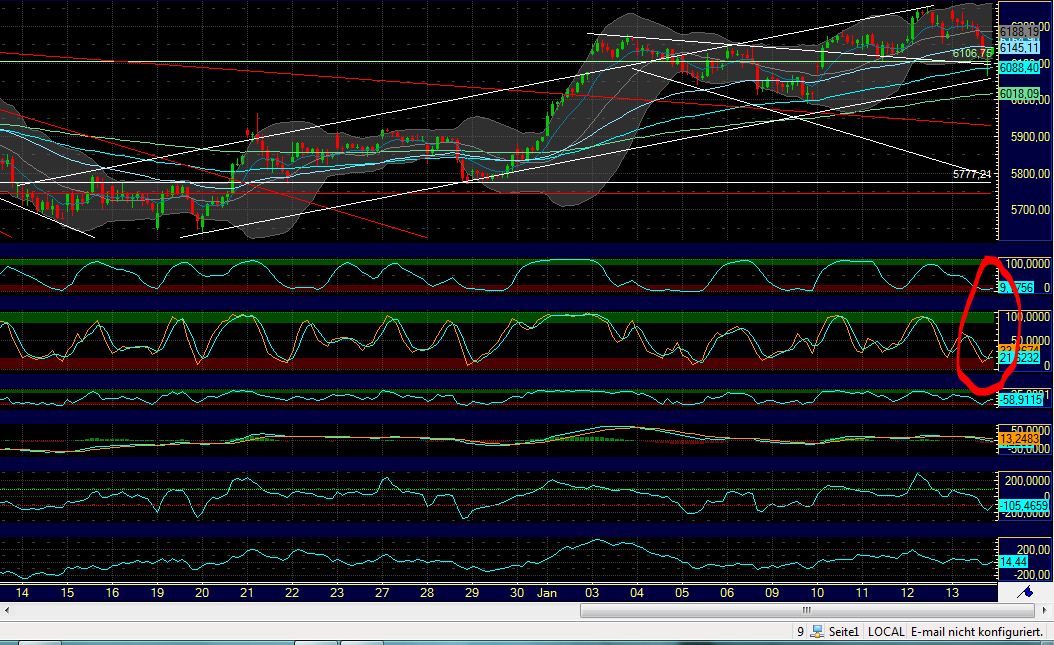1054x645 pixels.
Task: Select the blue flag drawing tool icon
Action: pyautogui.click(x=1027, y=592)
